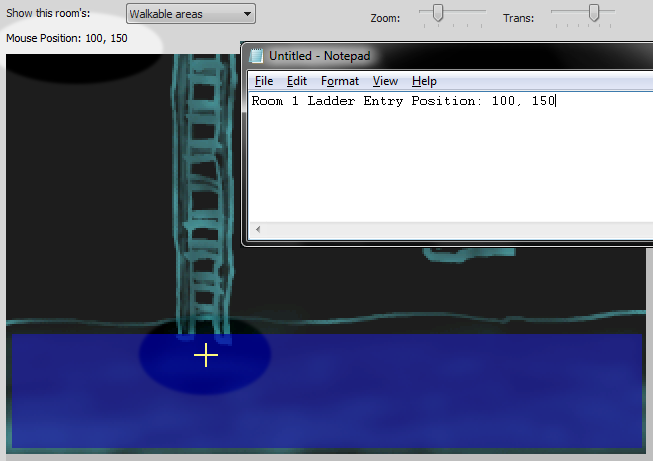Open Notepad View menu
Screen dimensions: 653x461
pyautogui.click(x=385, y=81)
